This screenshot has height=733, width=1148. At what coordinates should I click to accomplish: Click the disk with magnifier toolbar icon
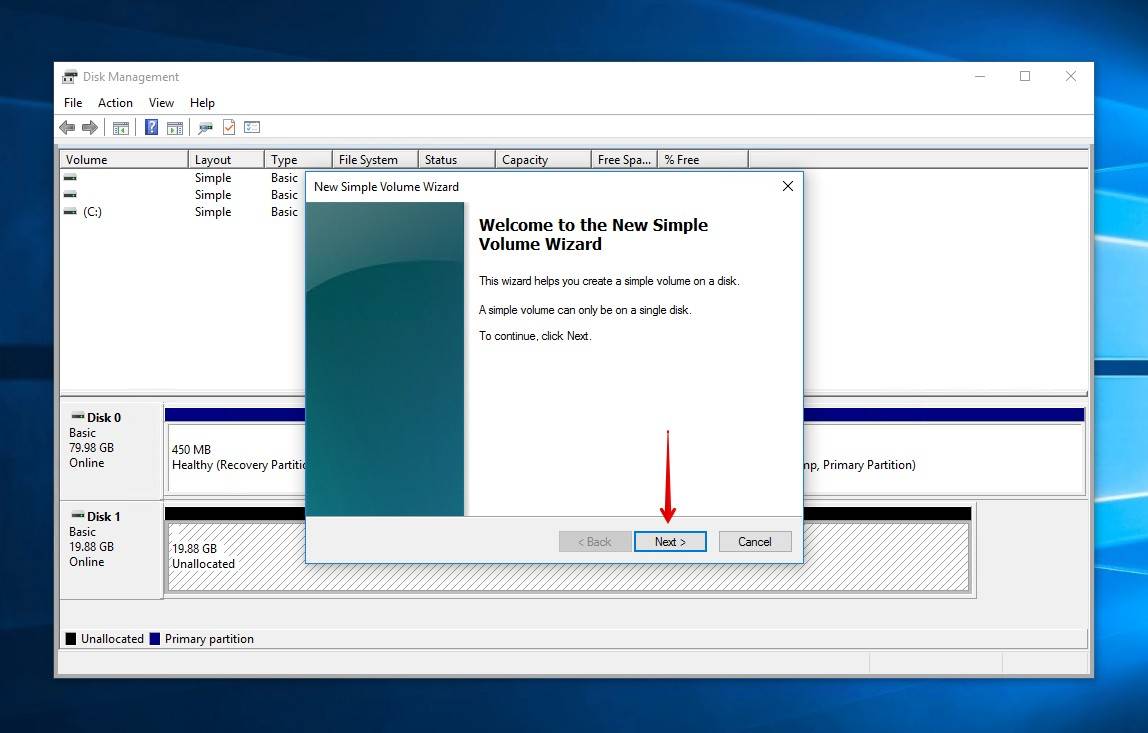(x=206, y=127)
